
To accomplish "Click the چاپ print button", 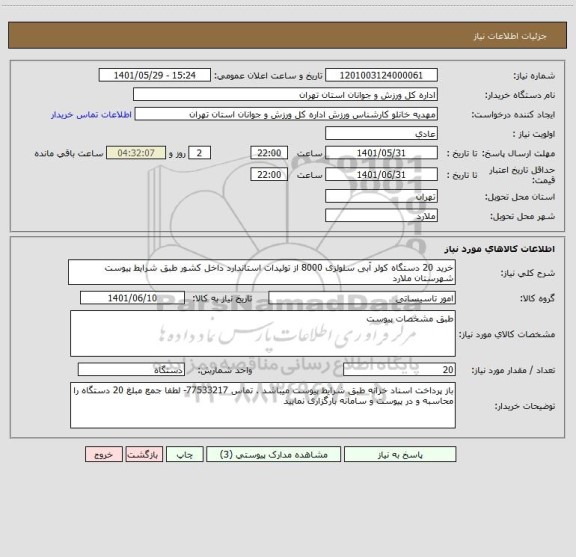I will coord(184,454).
